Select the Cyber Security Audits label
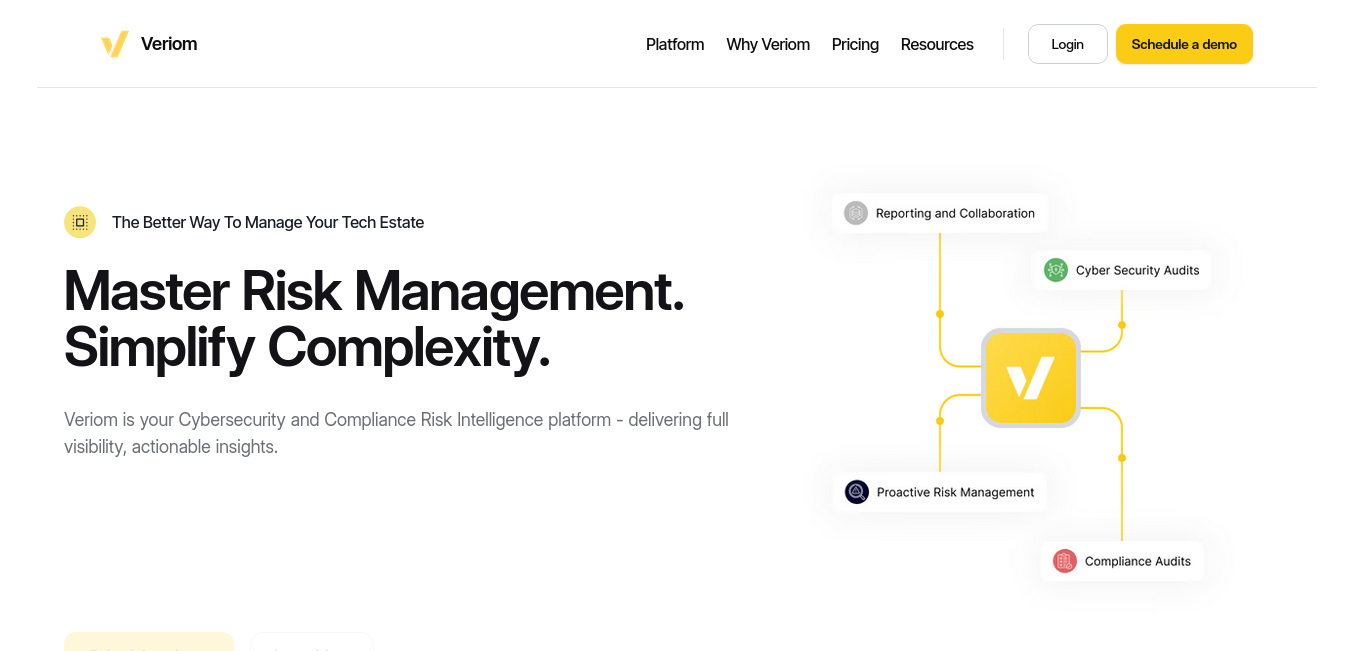 pyautogui.click(x=1138, y=270)
